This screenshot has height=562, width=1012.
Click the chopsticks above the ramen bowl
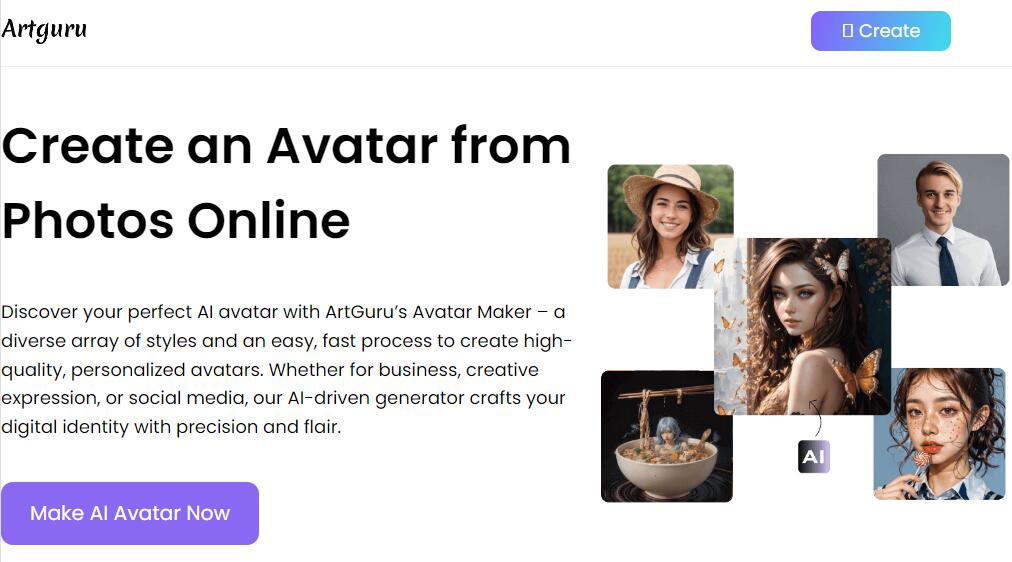[x=665, y=392]
